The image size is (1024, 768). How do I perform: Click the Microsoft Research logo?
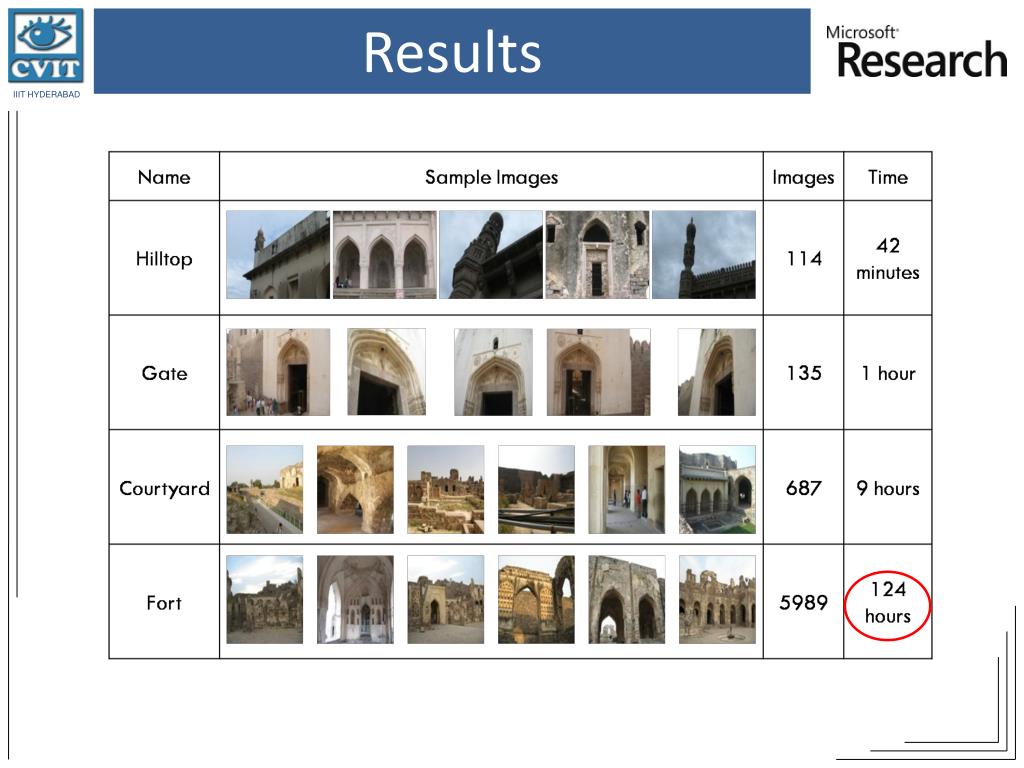[917, 52]
